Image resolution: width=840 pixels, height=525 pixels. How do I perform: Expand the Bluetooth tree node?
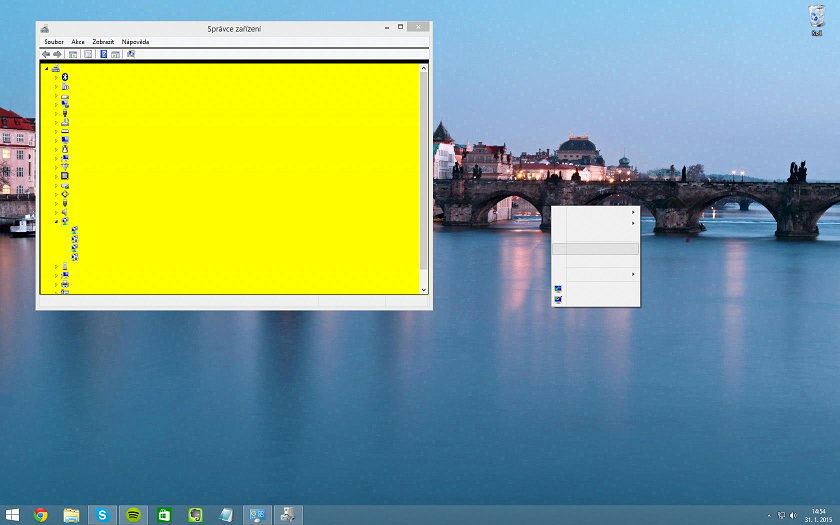57,77
